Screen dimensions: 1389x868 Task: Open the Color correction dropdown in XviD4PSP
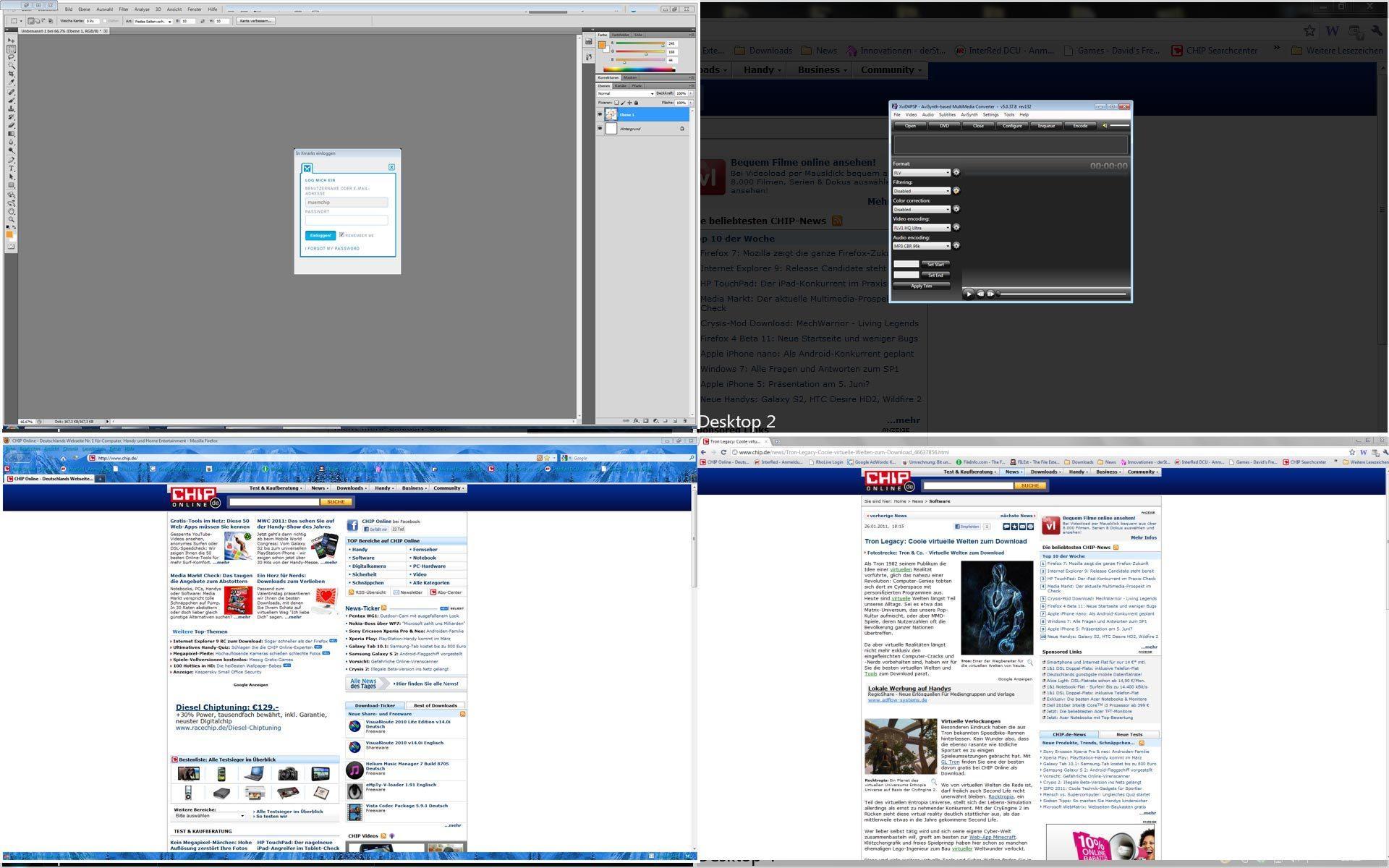coord(922,209)
